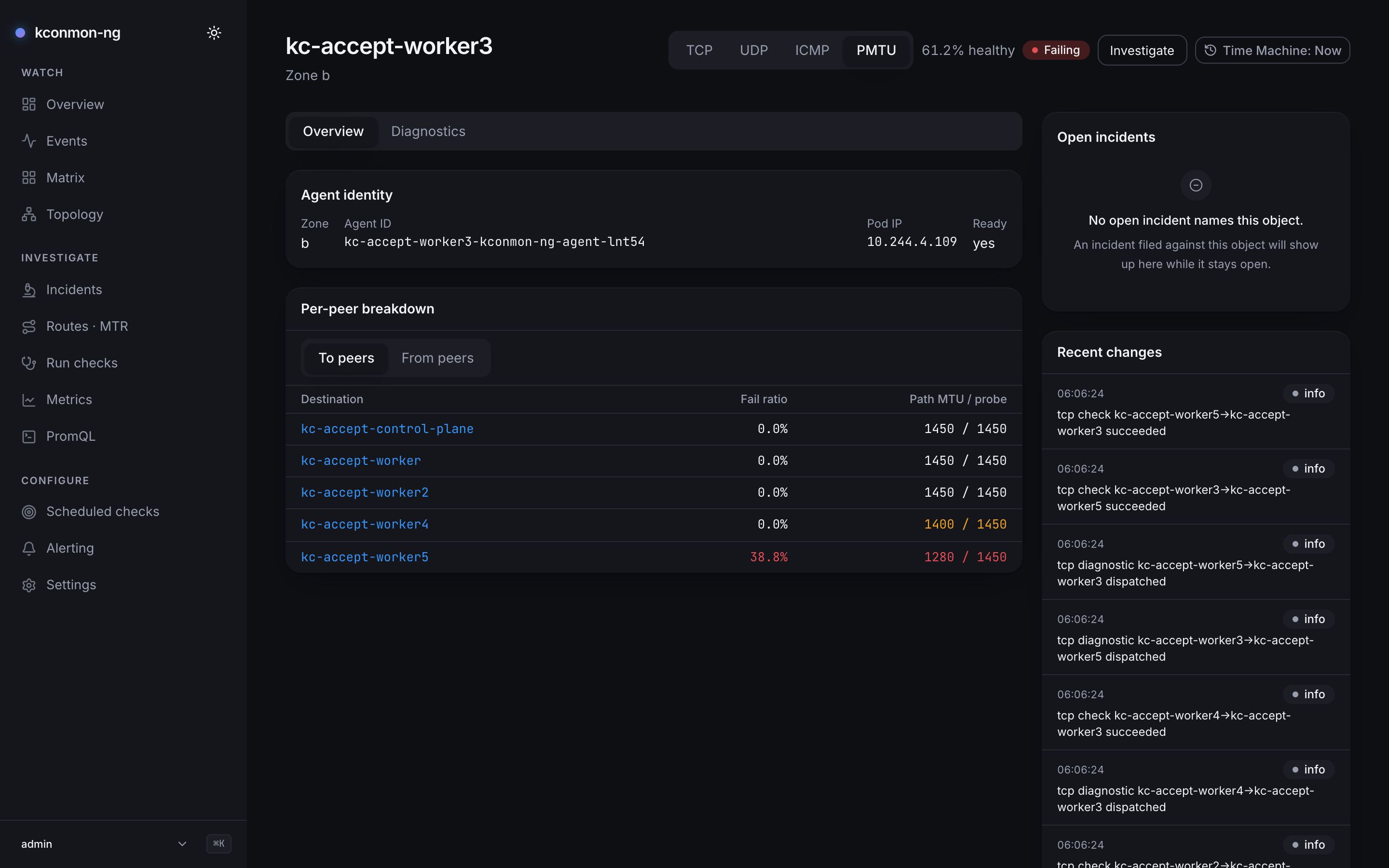
Task: Click the Run checks stethoscope icon
Action: [x=29, y=363]
